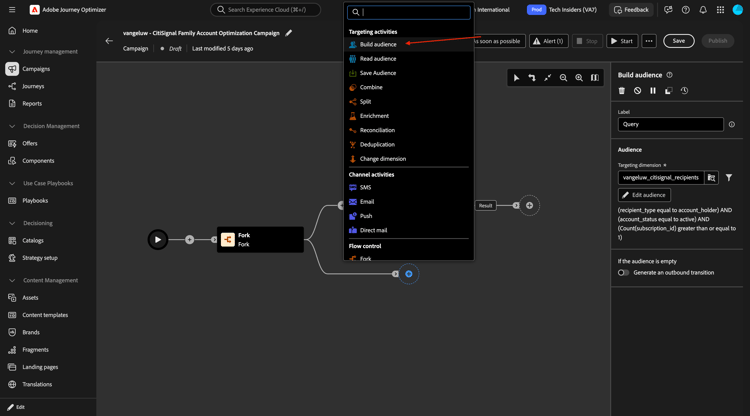Click the Targeting dimension field

coord(661,177)
